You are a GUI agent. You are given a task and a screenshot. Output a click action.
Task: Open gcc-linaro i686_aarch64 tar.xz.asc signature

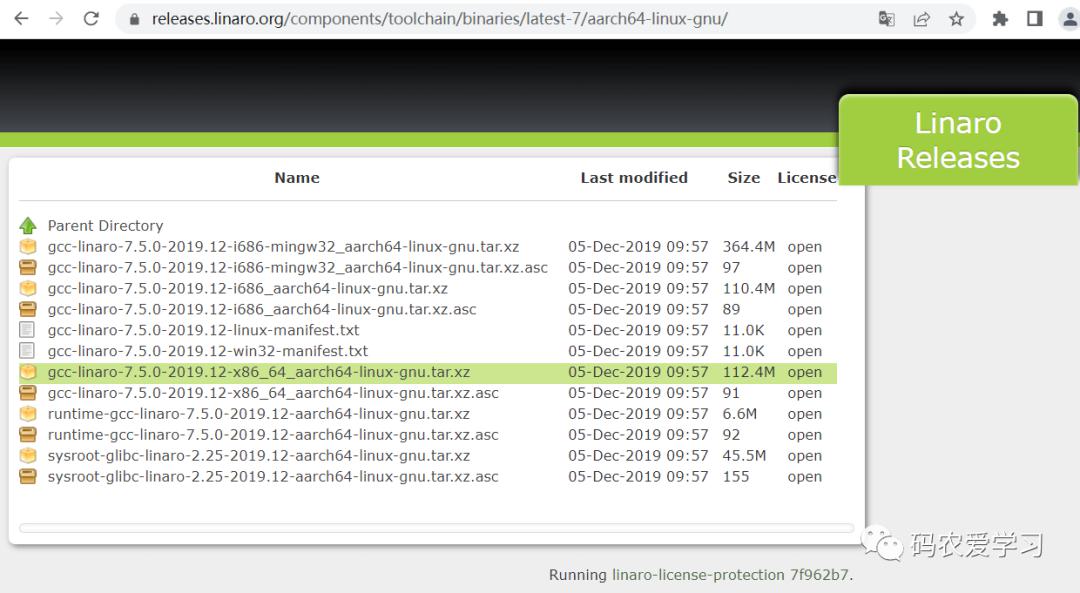tap(262, 309)
